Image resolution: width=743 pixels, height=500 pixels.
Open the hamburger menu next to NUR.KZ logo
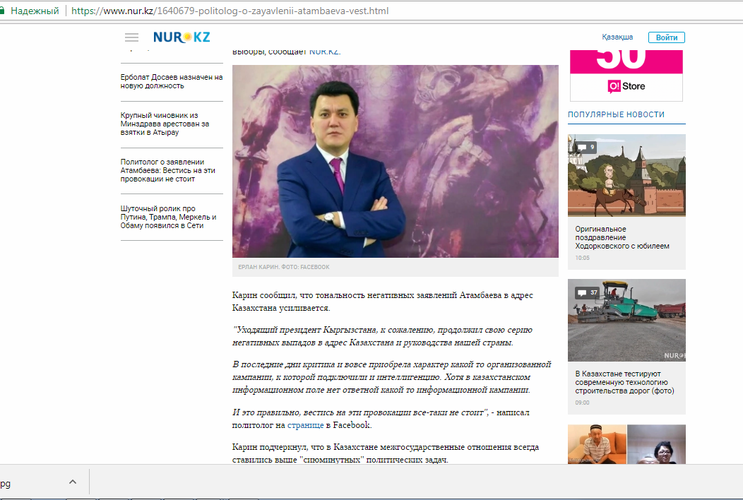[131, 37]
